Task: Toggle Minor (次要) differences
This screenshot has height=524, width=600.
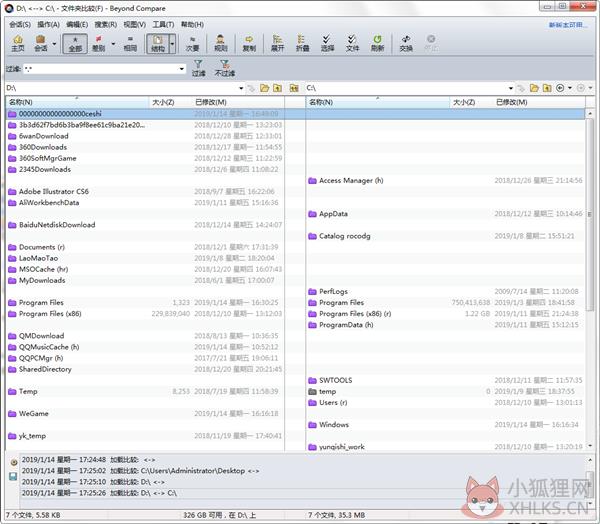Action: click(x=192, y=44)
